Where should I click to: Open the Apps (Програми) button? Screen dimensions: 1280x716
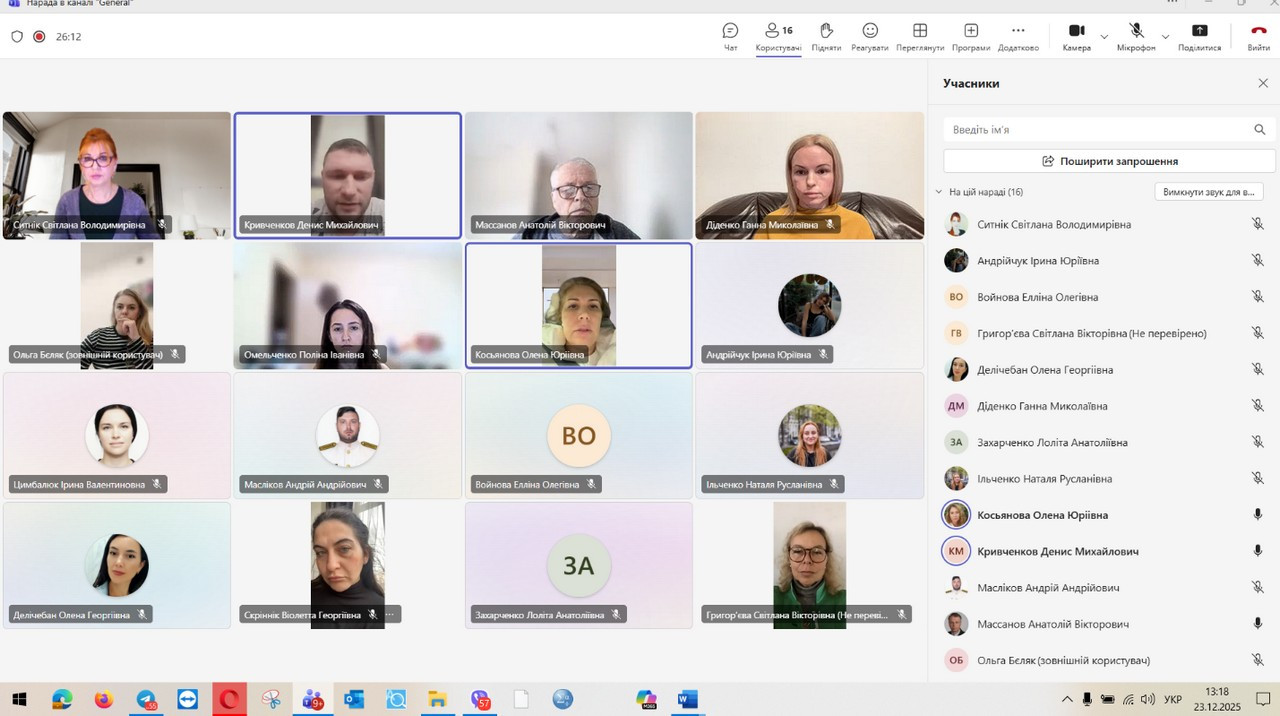(x=970, y=37)
